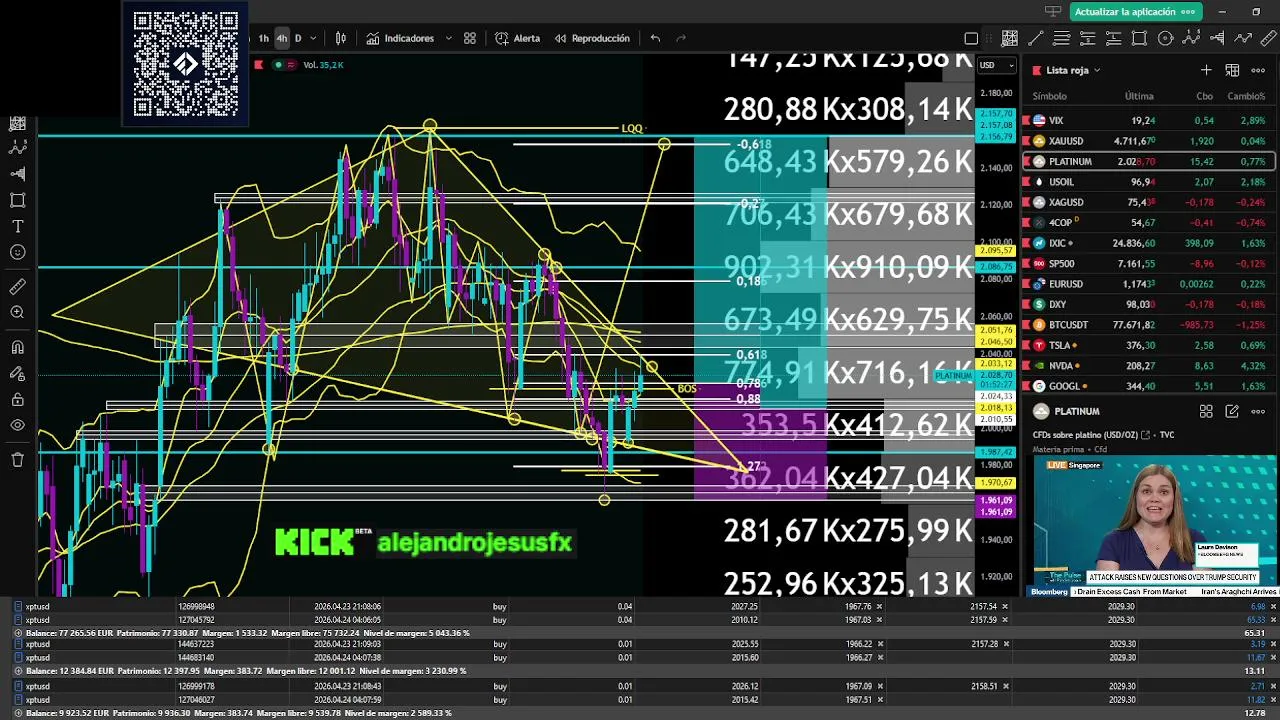Image resolution: width=1280 pixels, height=720 pixels.
Task: Delete drawings with the trash icon
Action: (x=17, y=459)
